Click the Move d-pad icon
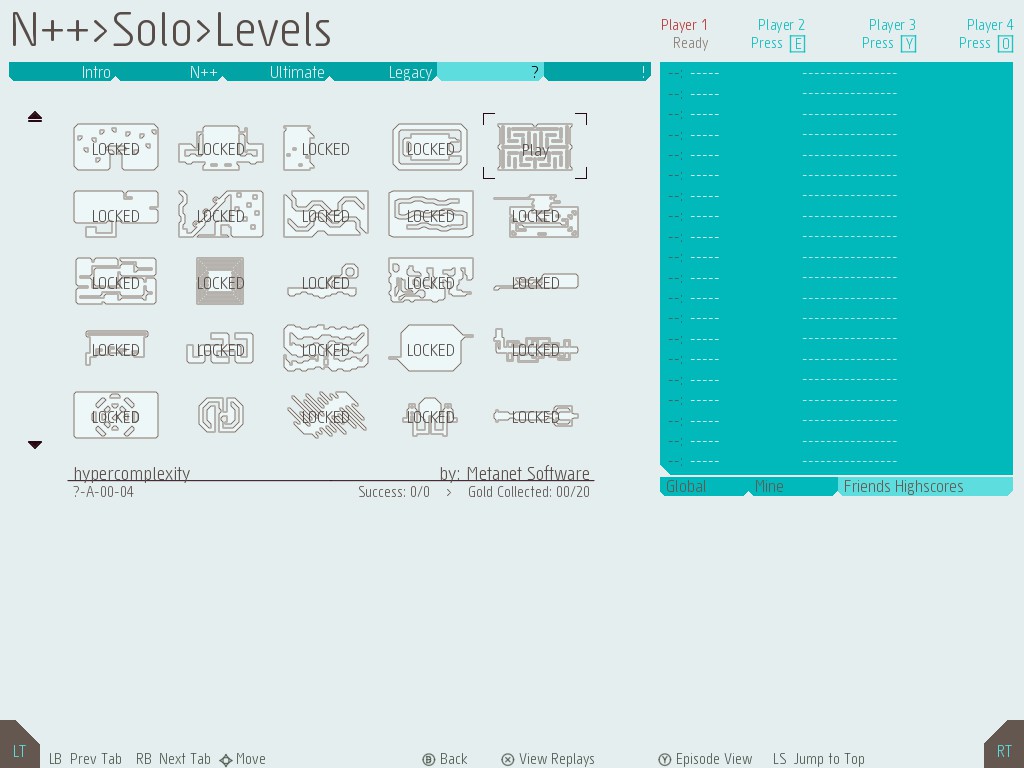Viewport: 1024px width, 768px height. point(226,760)
